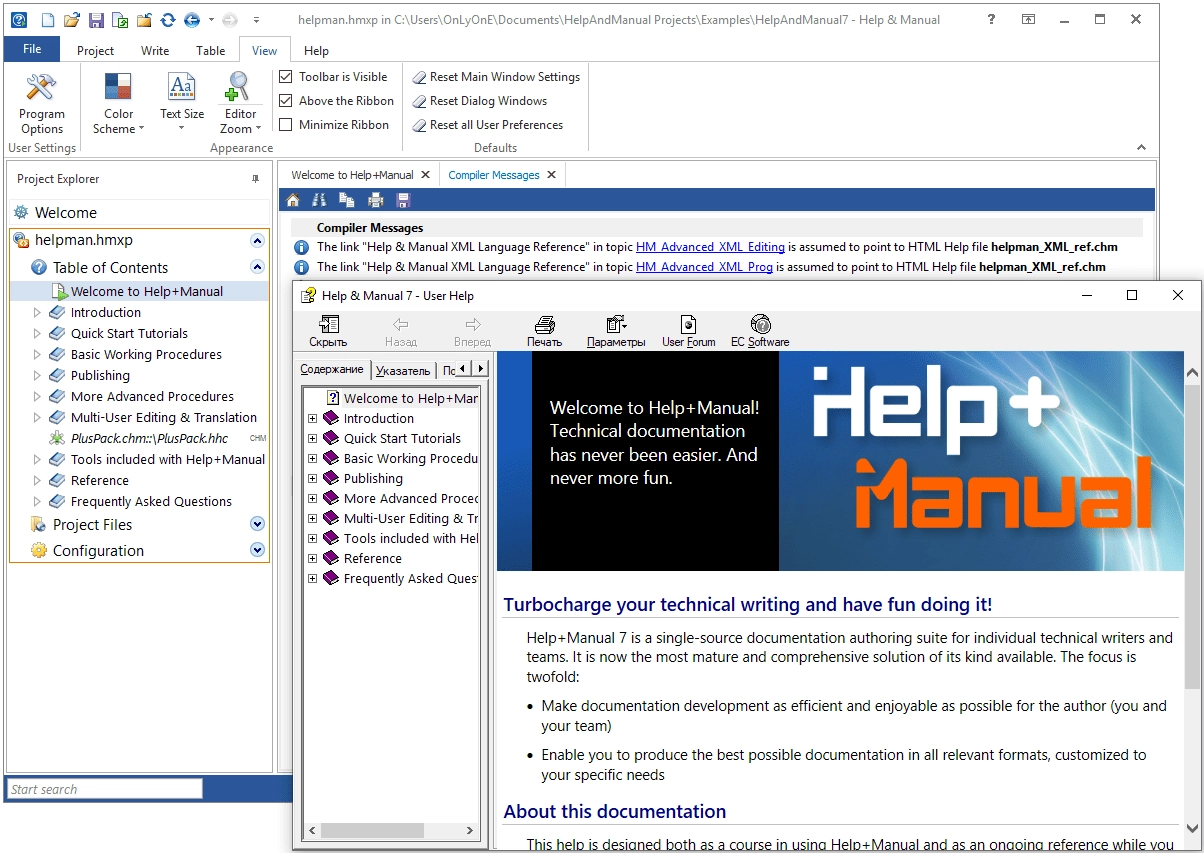This screenshot has width=1204, height=853.
Task: Customize quick access toolbar dropdown arrow
Action: click(256, 19)
